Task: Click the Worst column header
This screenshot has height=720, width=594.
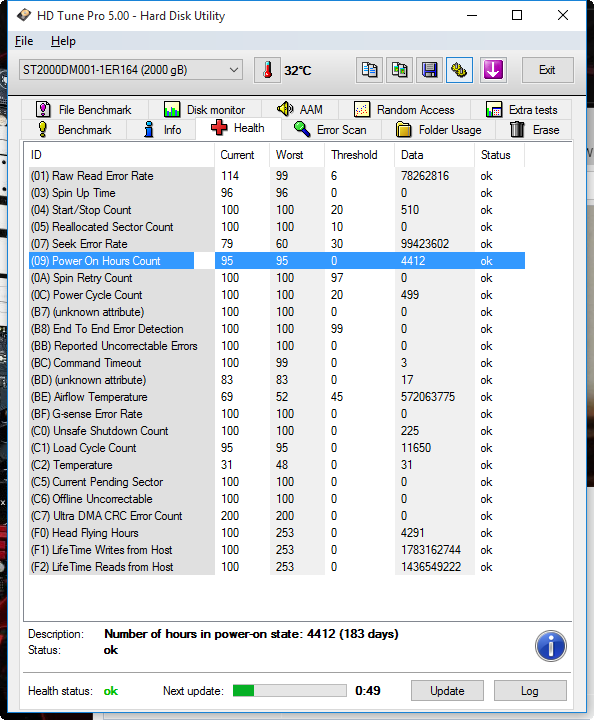Action: pyautogui.click(x=297, y=155)
